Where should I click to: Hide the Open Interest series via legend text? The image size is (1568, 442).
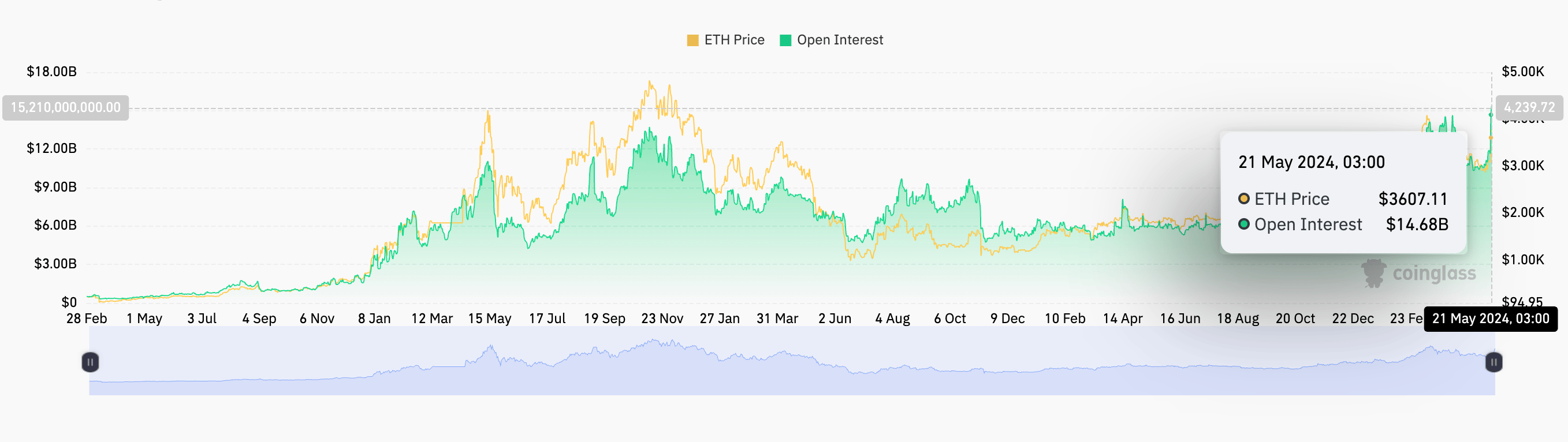[x=839, y=40]
